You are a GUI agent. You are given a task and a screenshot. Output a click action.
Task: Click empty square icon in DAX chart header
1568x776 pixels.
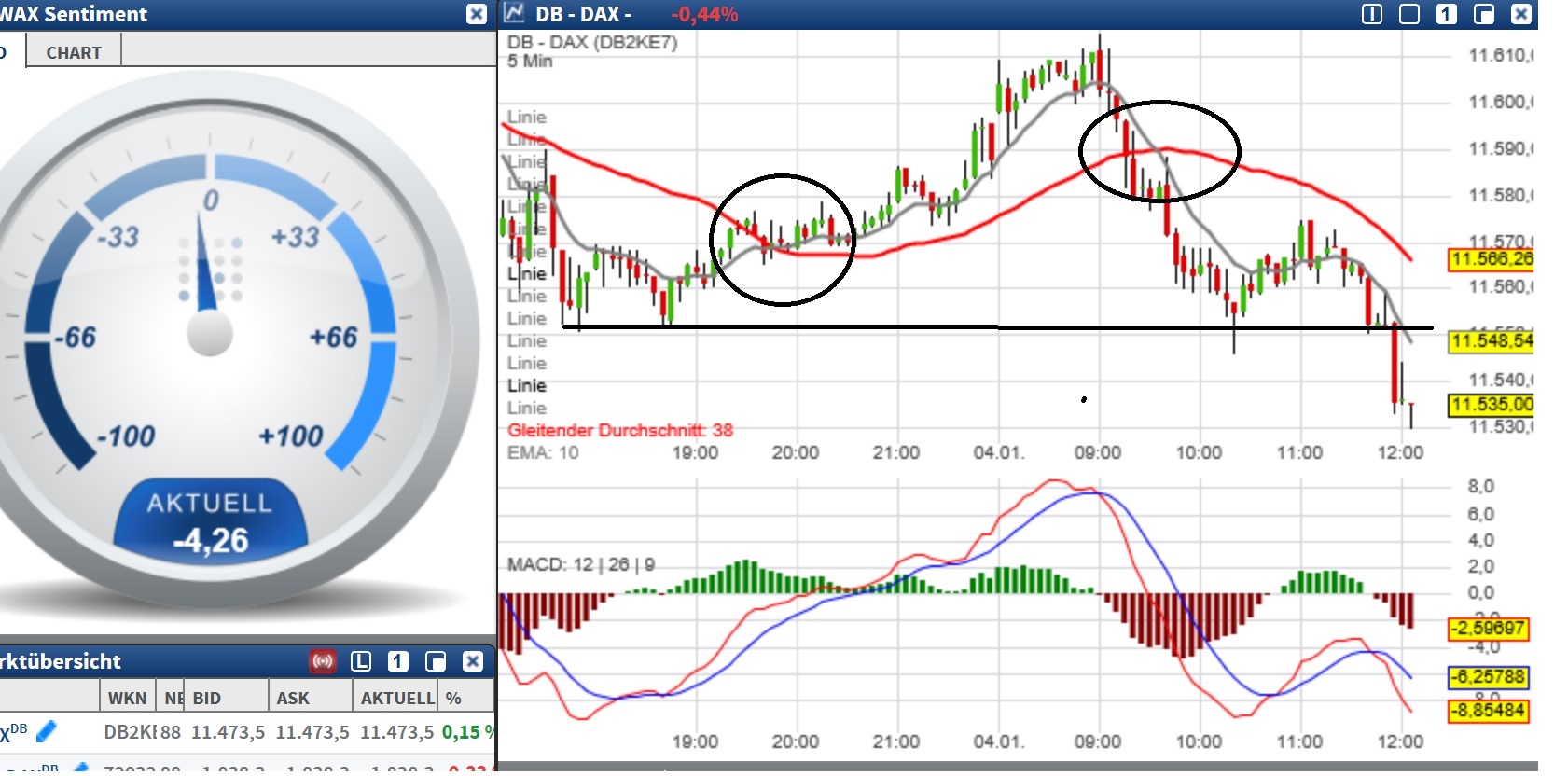tap(1409, 14)
